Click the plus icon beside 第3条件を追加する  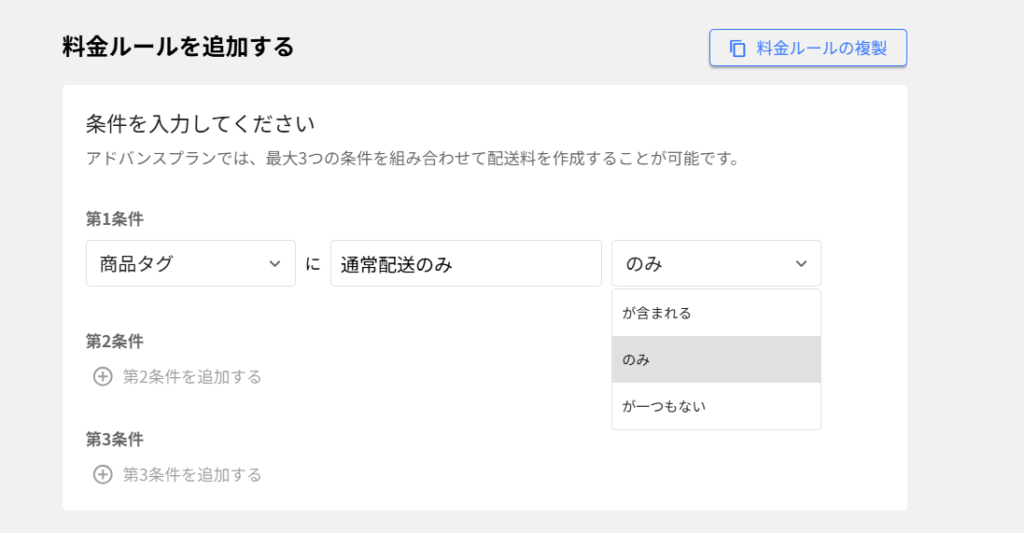coord(102,475)
